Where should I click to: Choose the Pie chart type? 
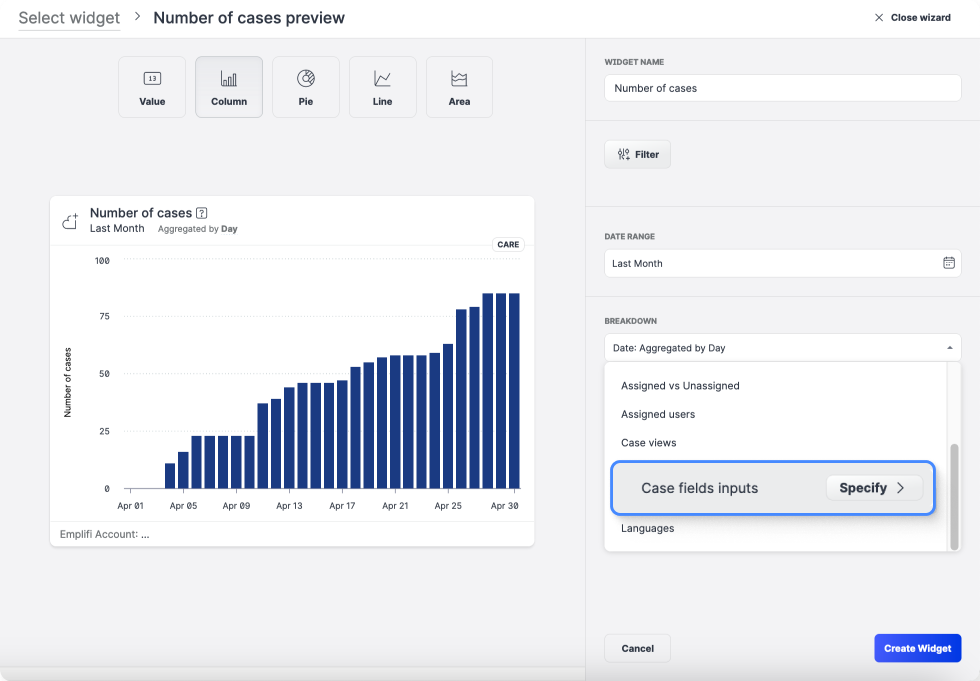306,87
